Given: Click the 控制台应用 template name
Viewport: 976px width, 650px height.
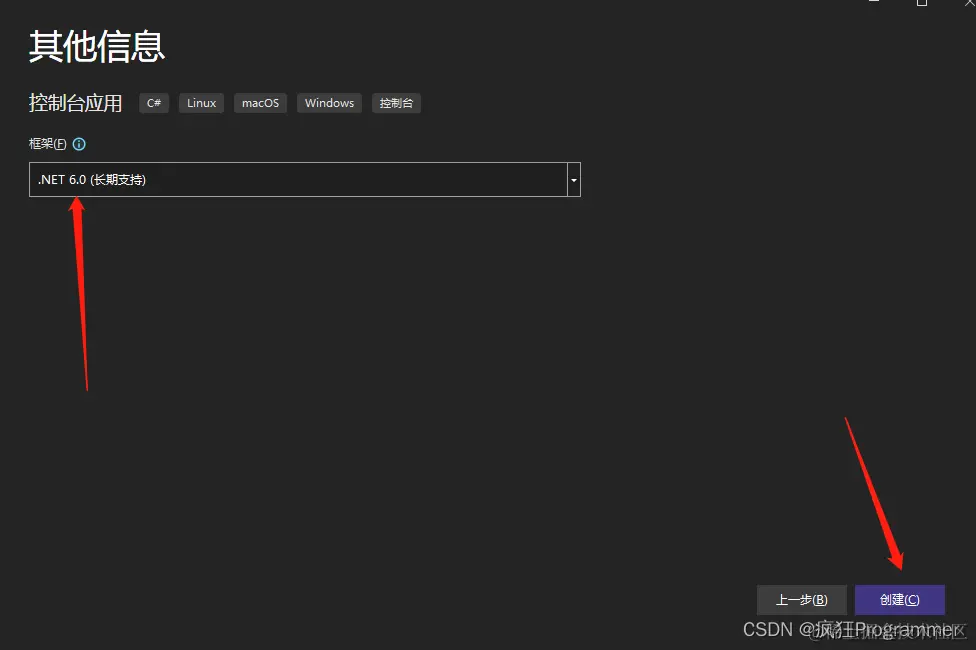Looking at the screenshot, I should click(x=75, y=103).
